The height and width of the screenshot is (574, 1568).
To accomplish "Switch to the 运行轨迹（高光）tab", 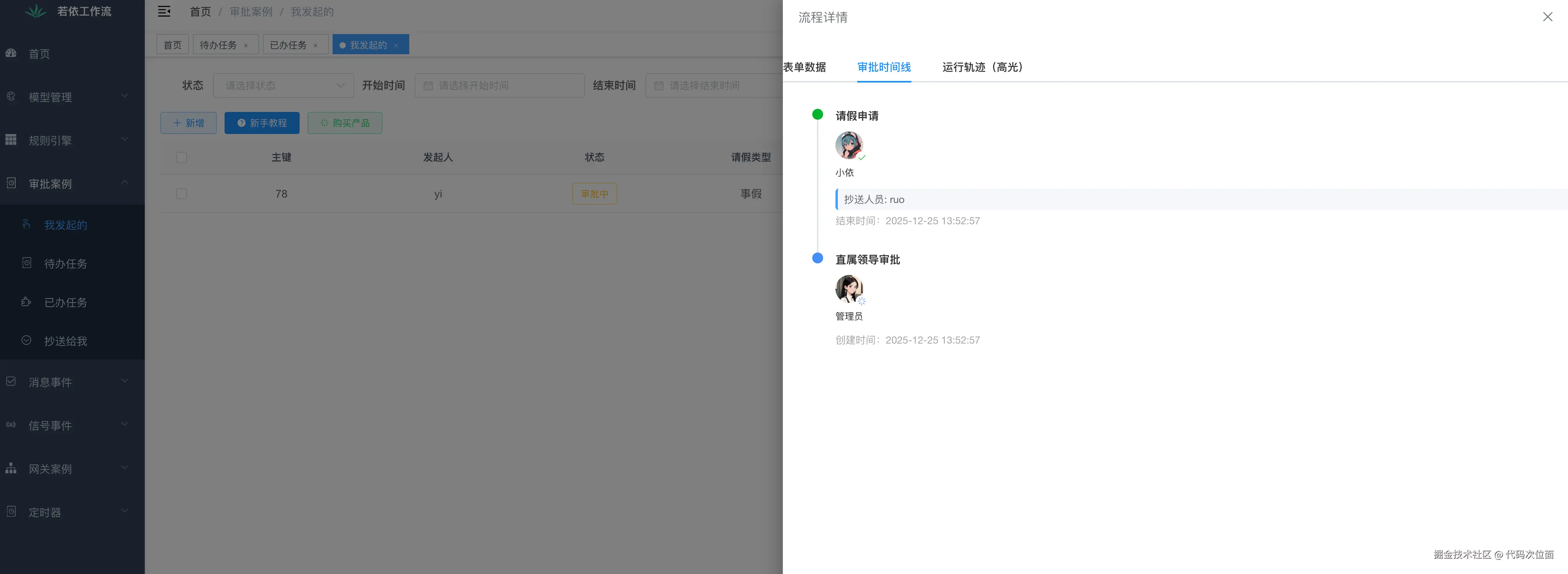I will pyautogui.click(x=982, y=67).
